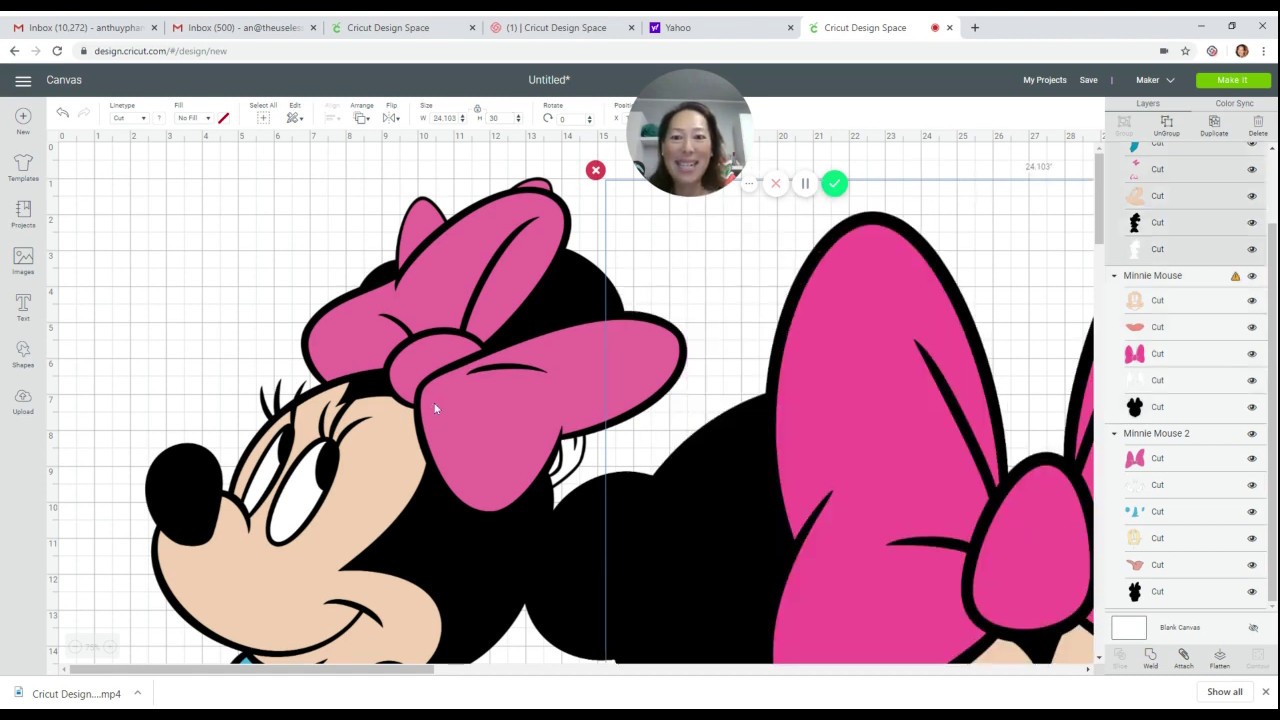
Task: Delete the image with the red X handle
Action: [x=595, y=170]
